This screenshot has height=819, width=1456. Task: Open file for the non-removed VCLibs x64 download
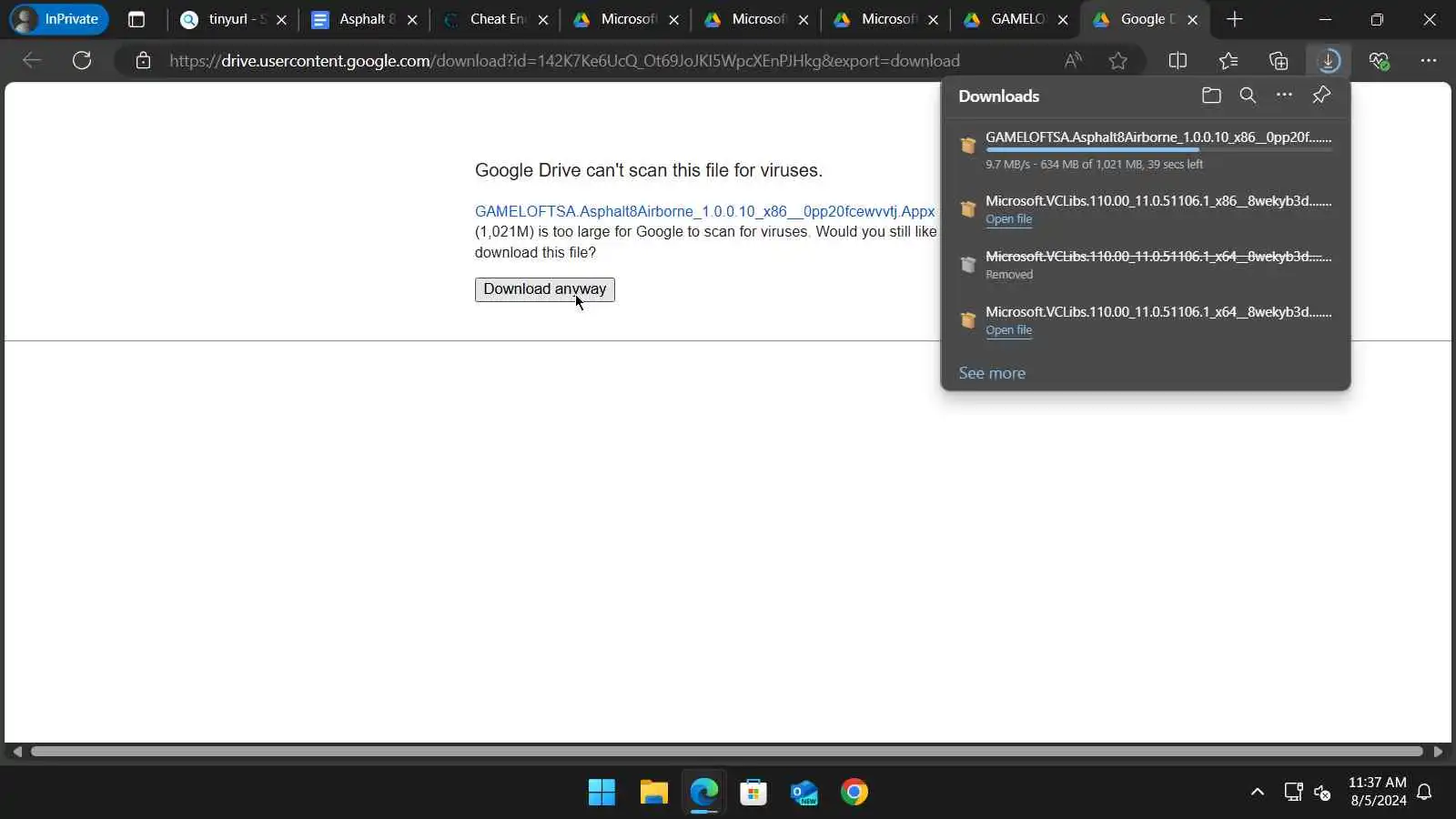[x=1008, y=330]
